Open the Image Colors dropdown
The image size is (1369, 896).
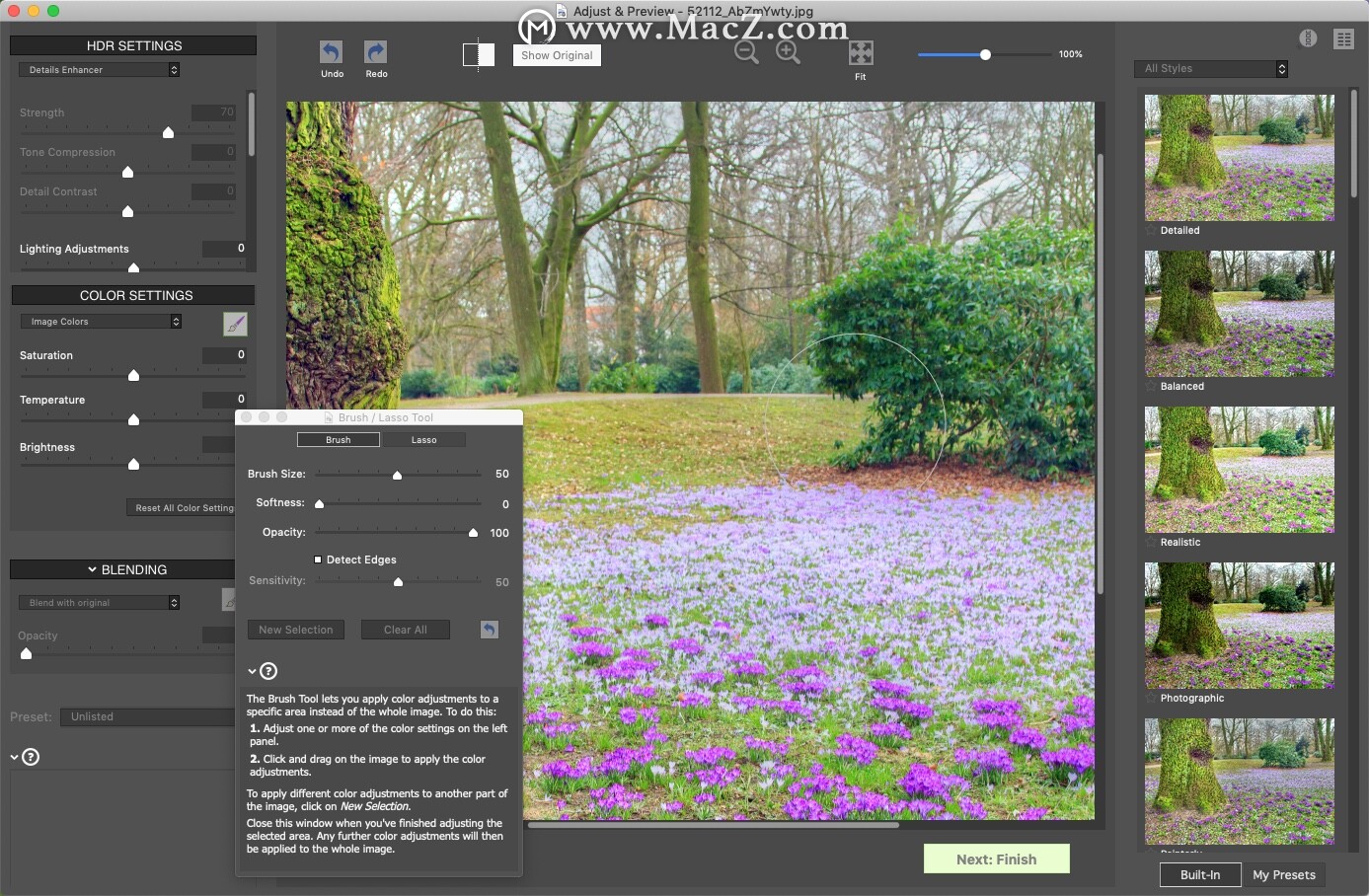point(101,322)
